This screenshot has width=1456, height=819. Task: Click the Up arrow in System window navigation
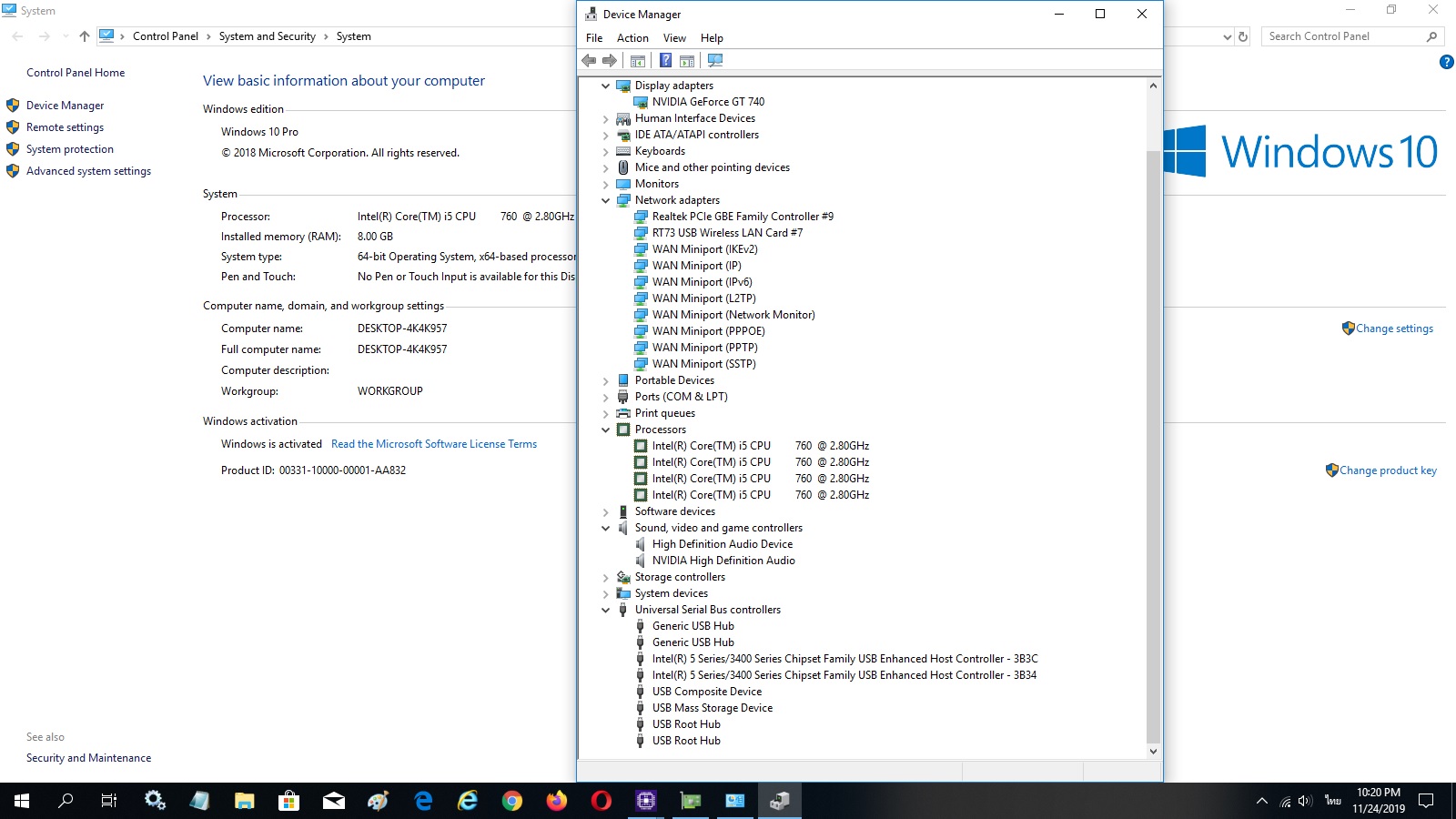[85, 36]
